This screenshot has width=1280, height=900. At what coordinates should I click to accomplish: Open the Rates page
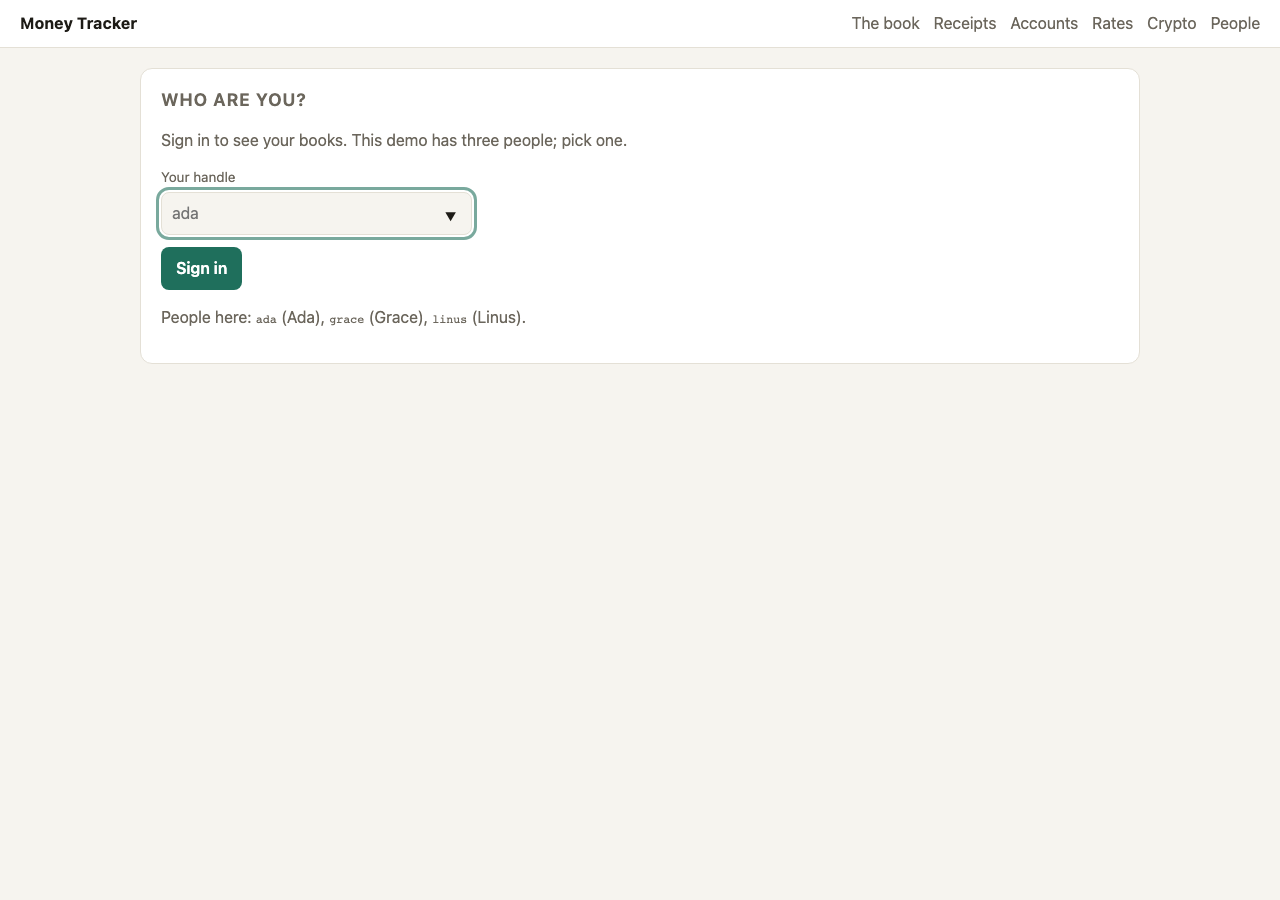(1112, 23)
